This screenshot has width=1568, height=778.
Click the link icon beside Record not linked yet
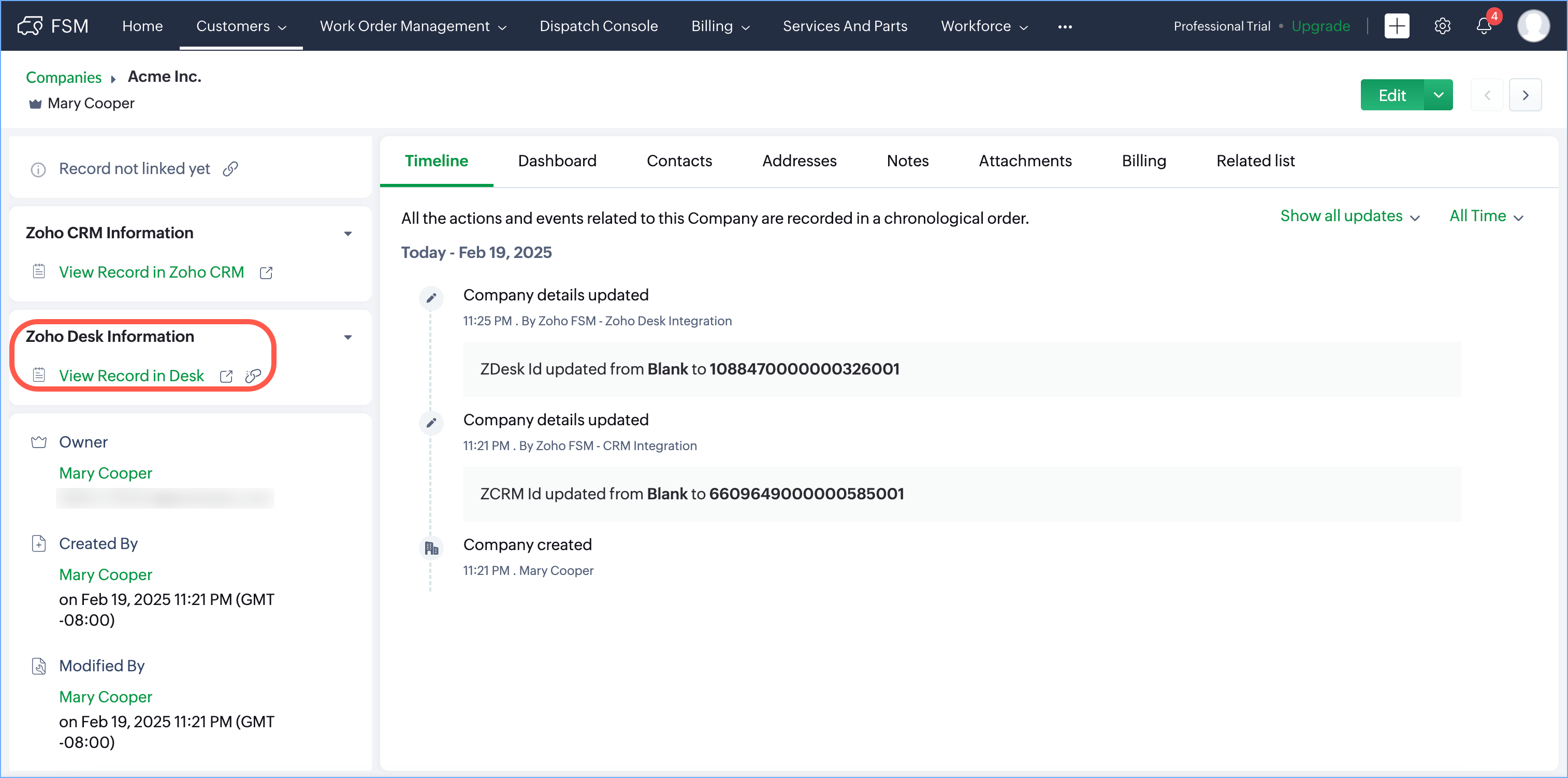[230, 169]
